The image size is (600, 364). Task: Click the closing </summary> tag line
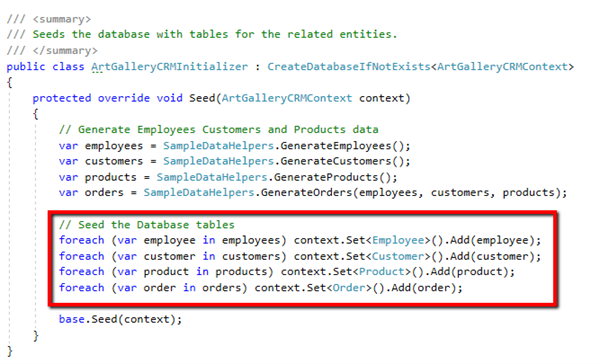(x=52, y=51)
